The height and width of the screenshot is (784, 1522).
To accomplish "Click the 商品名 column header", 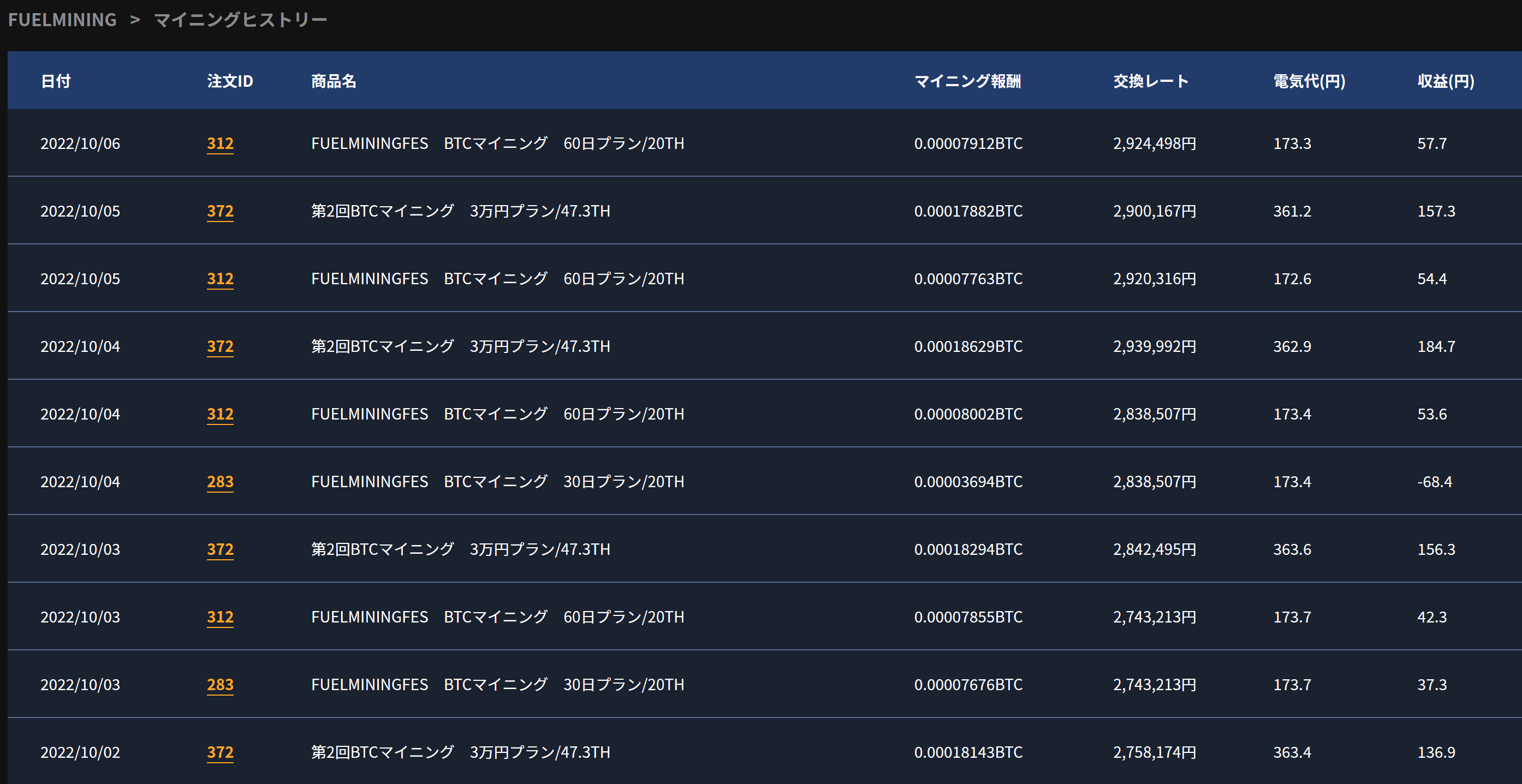I will tap(333, 81).
